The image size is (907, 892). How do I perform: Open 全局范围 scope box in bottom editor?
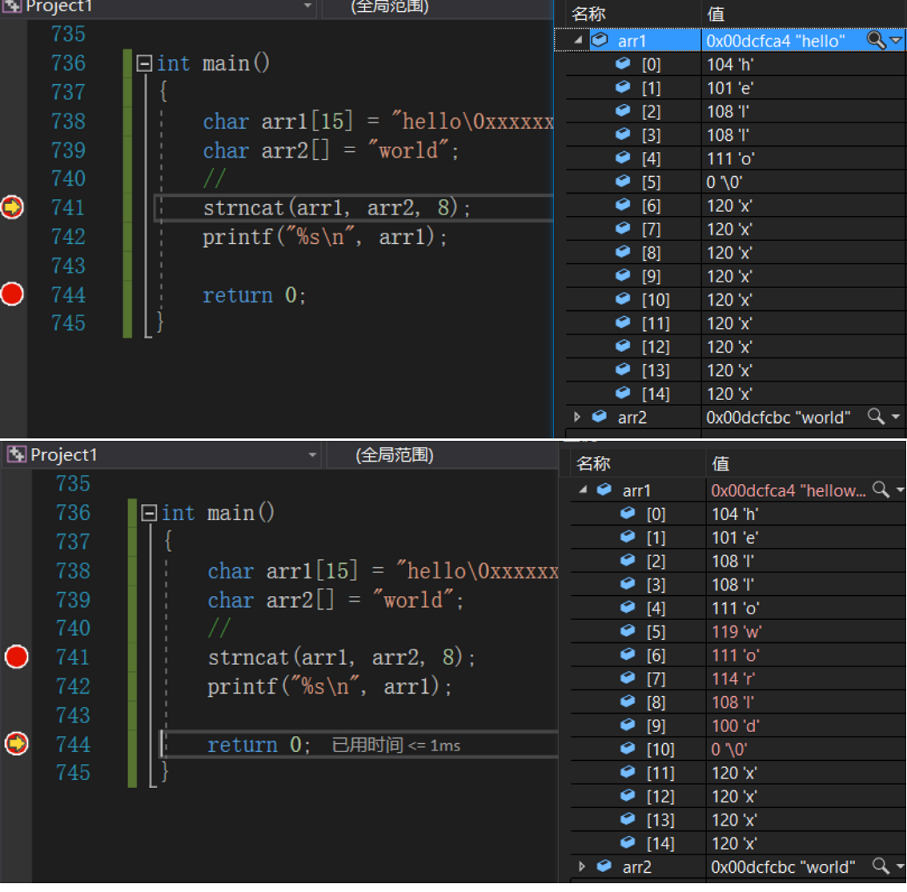(442, 455)
